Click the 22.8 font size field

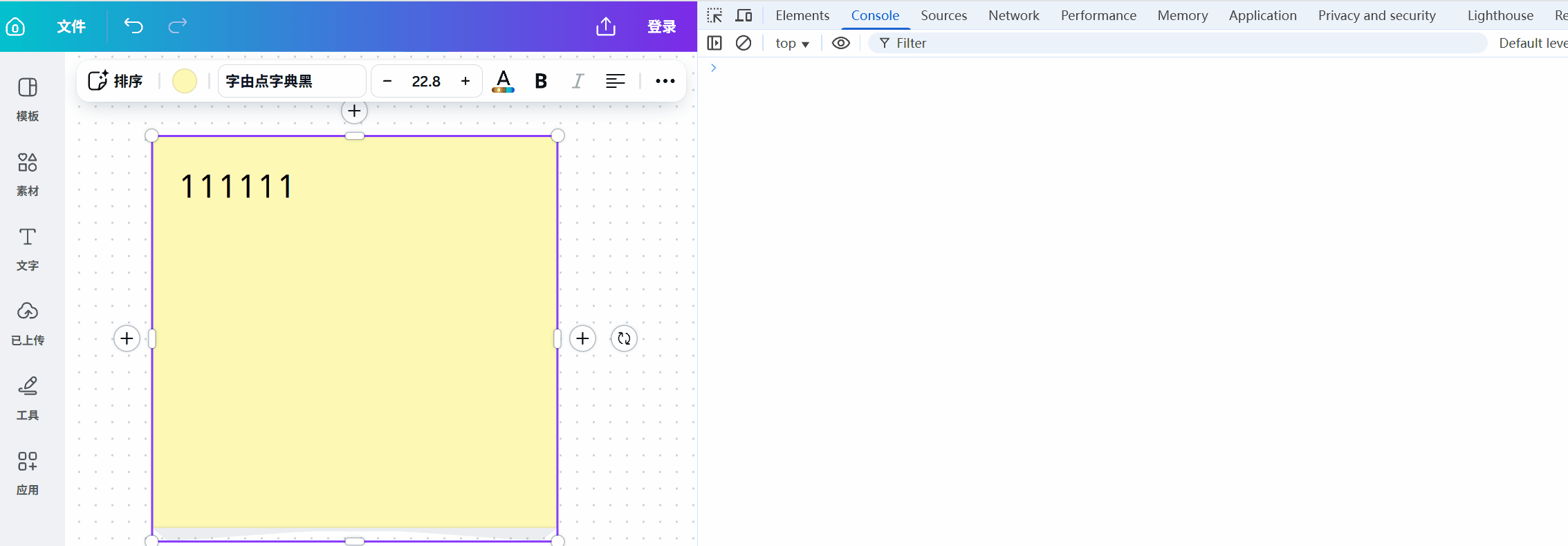[426, 81]
